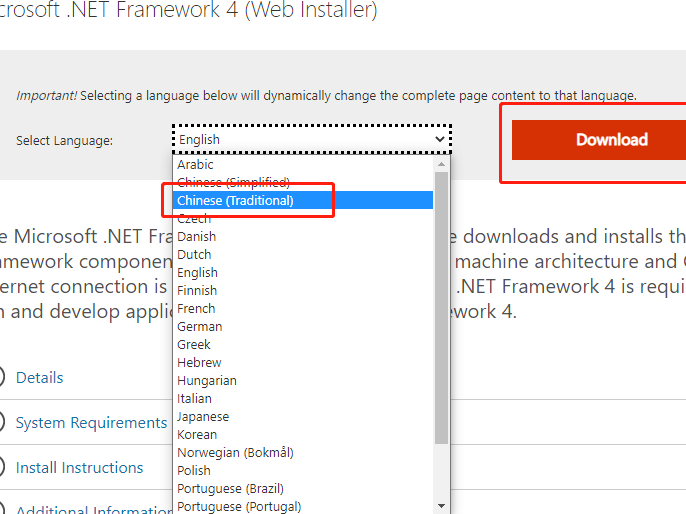Select Dutch from the list
The image size is (686, 514).
(x=303, y=254)
